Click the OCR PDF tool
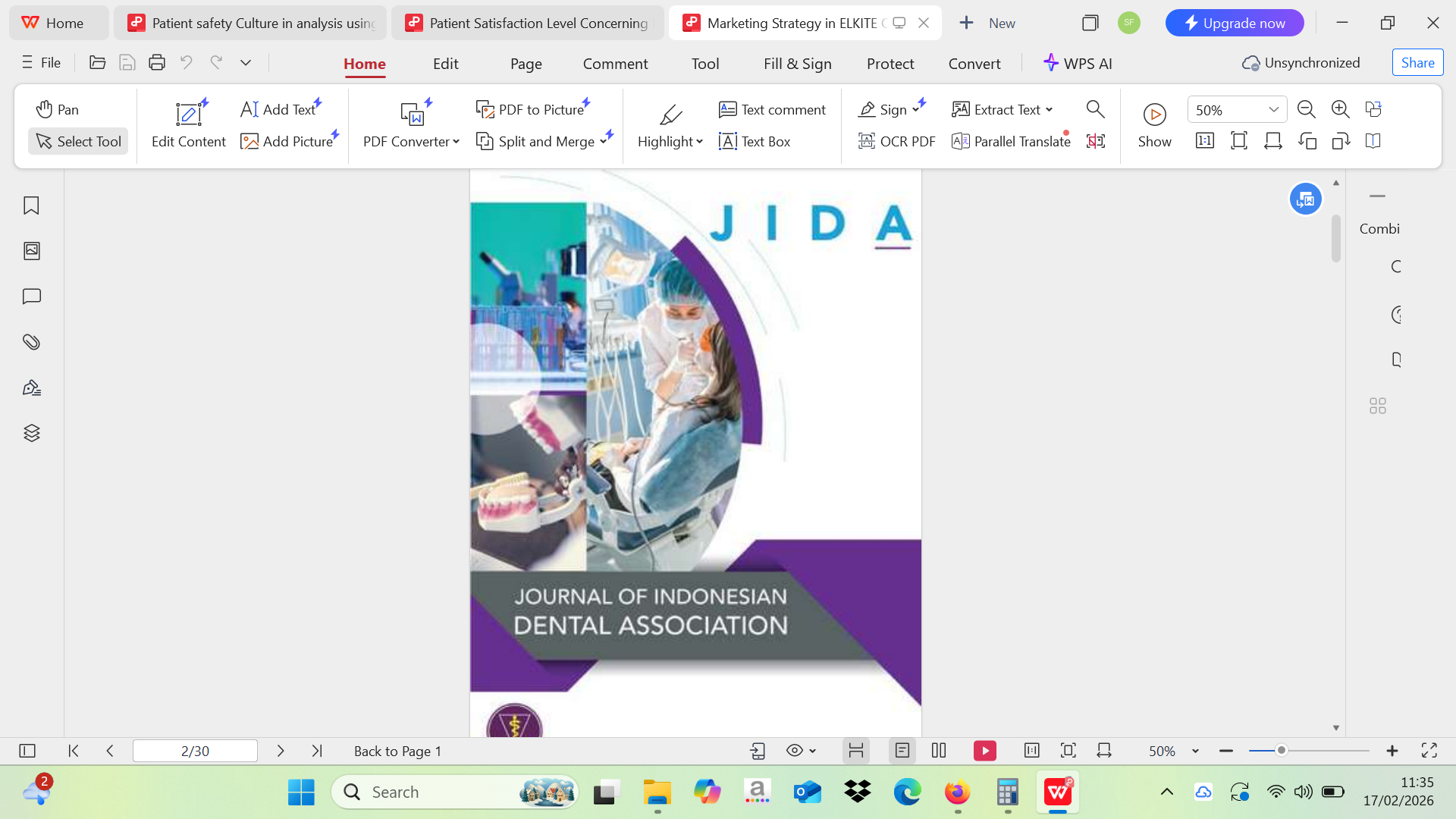Viewport: 1456px width, 819px height. [x=896, y=141]
